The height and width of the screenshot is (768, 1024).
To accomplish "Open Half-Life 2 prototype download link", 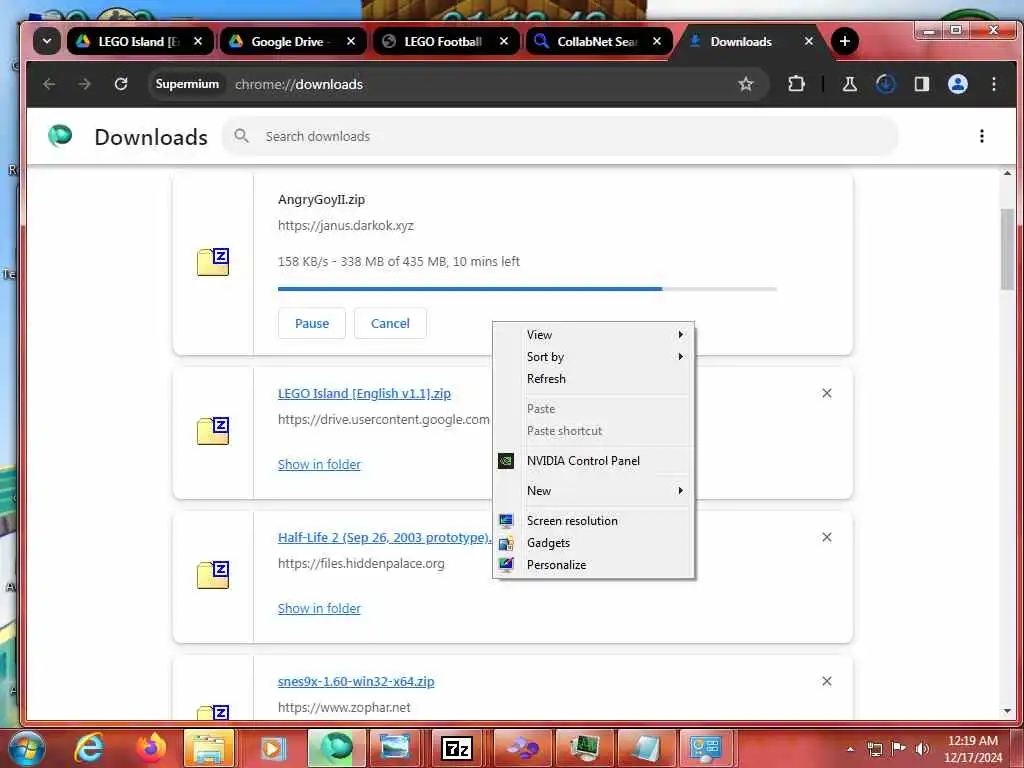I will pyautogui.click(x=384, y=537).
